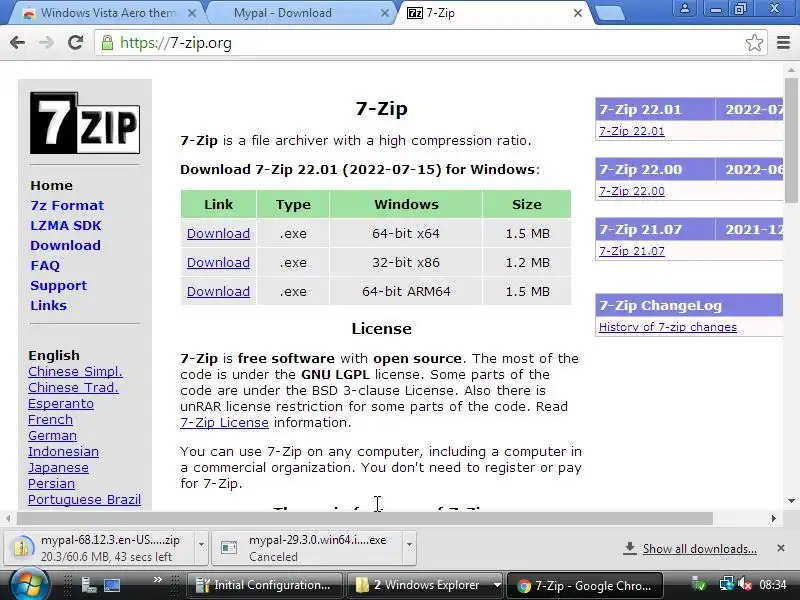
Task: Expand the Windows Explorer taskbar group arrow
Action: (x=497, y=585)
